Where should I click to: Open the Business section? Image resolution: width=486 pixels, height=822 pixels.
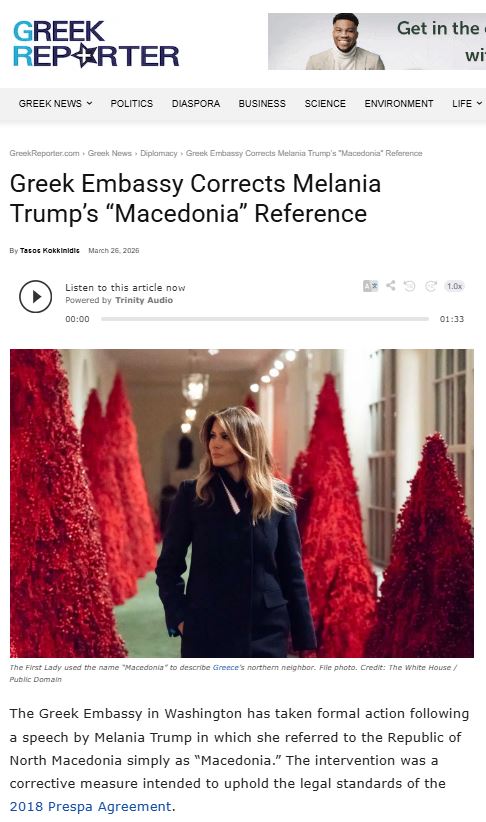262,104
